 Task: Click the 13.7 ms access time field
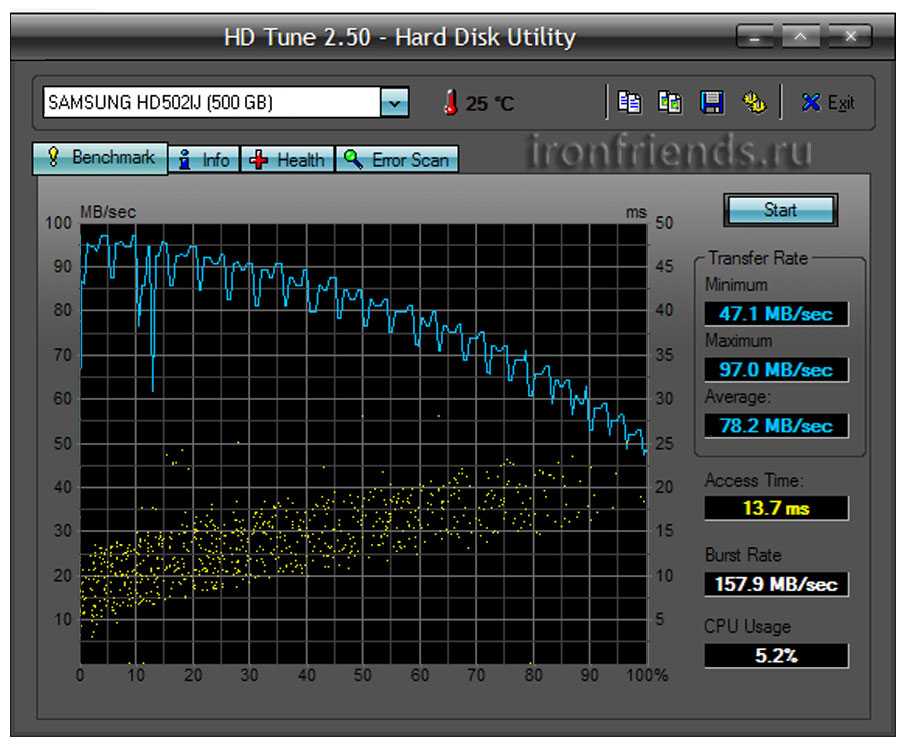click(775, 508)
